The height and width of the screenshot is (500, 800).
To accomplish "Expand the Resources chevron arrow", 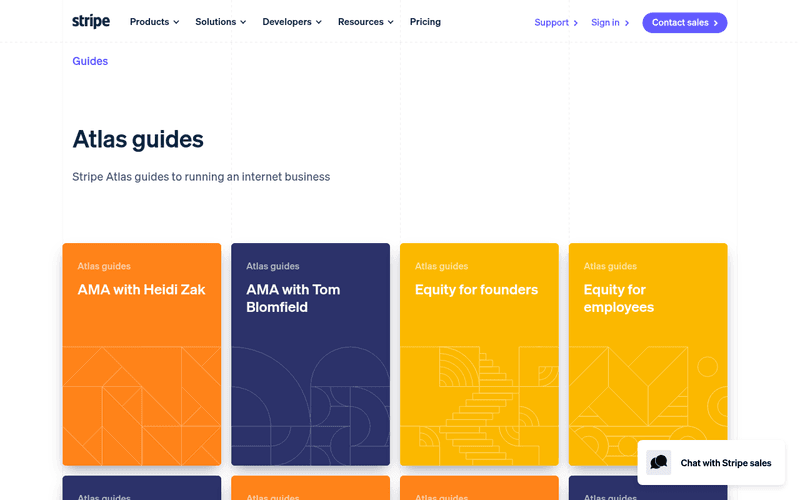I will pos(391,22).
